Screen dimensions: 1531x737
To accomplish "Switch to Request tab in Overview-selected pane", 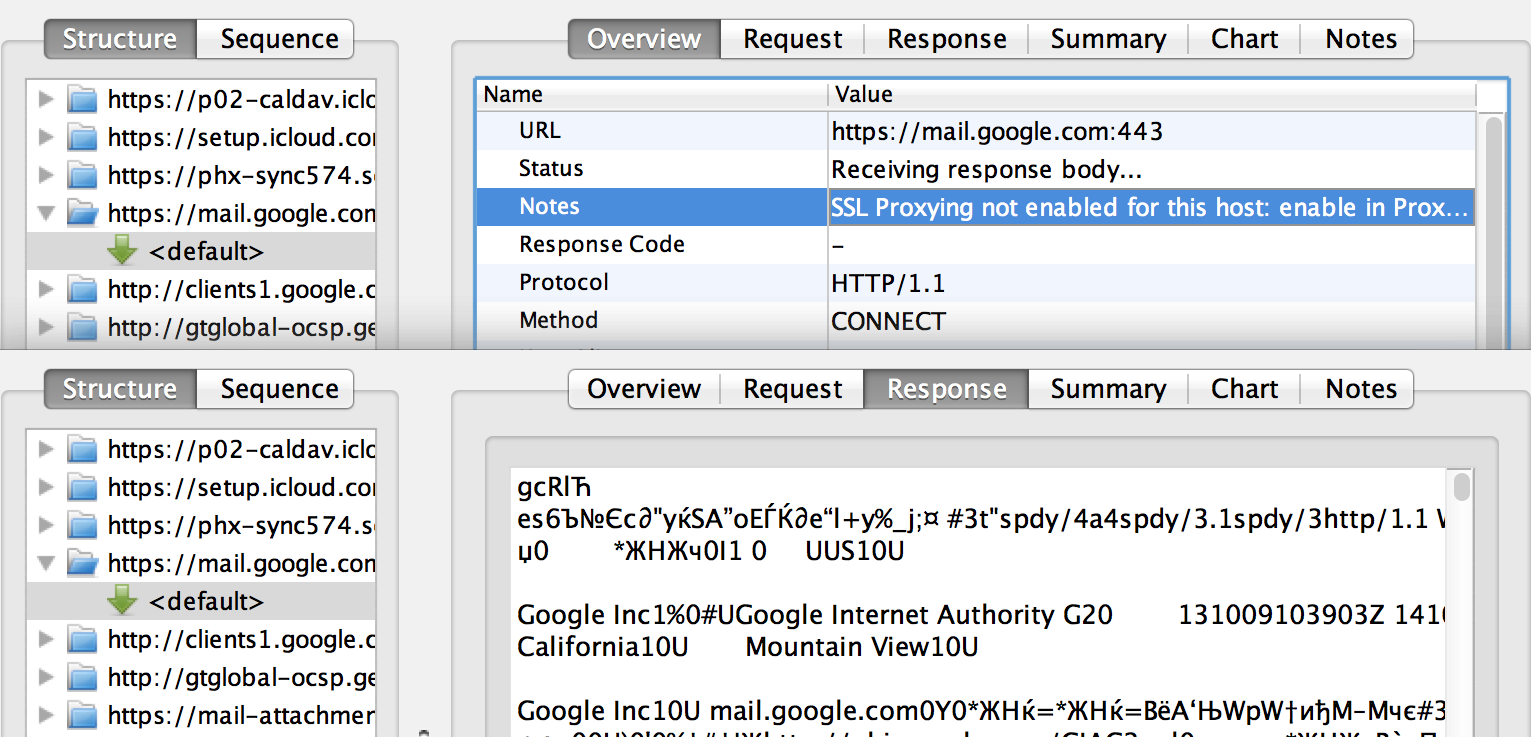I will pyautogui.click(x=793, y=39).
